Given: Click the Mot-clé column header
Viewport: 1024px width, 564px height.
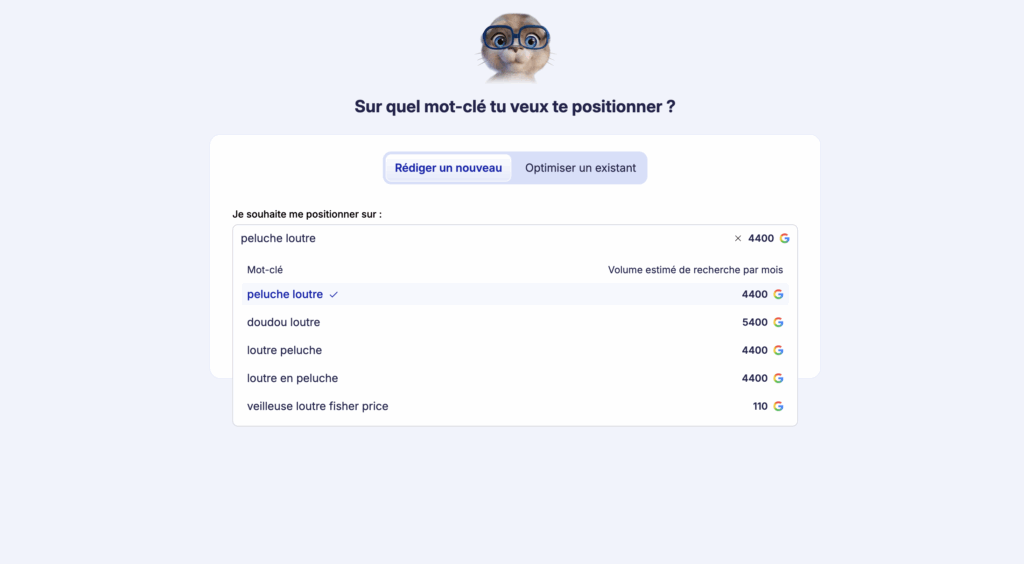Looking at the screenshot, I should point(264,270).
